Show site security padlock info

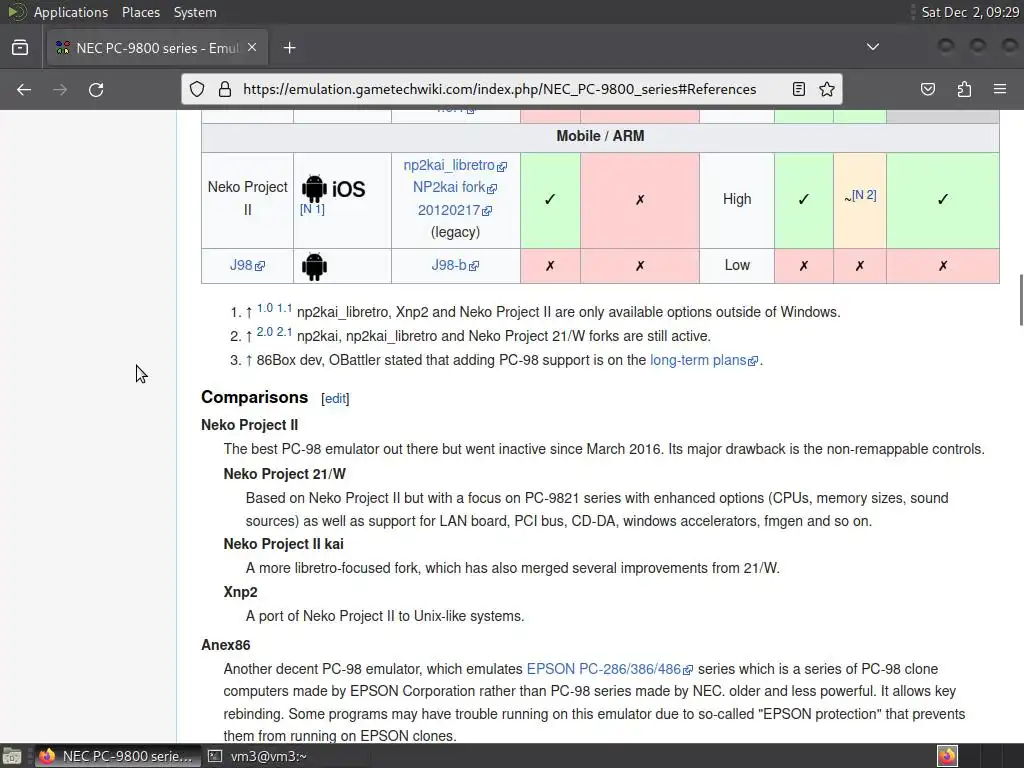(225, 89)
